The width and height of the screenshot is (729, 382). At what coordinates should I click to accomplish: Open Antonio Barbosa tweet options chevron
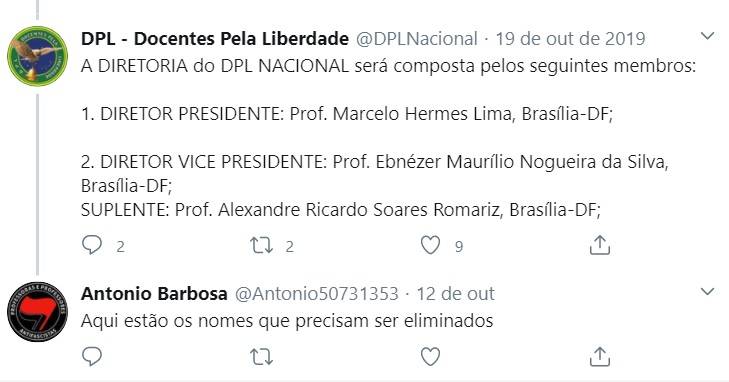coord(707,291)
